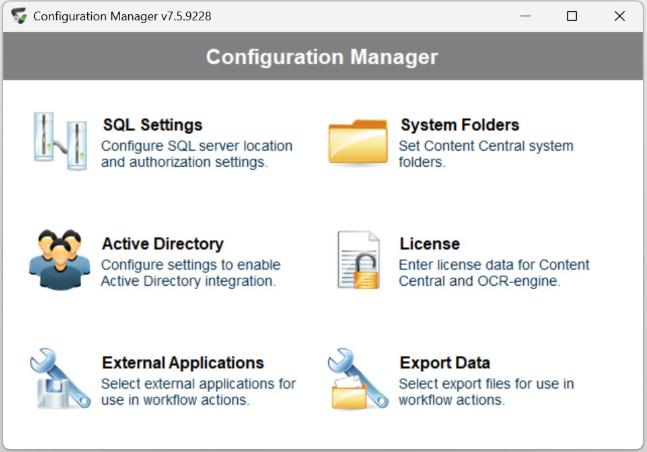Click the gray Configuration Manager header banner
This screenshot has width=647, height=452.
pyautogui.click(x=322, y=57)
